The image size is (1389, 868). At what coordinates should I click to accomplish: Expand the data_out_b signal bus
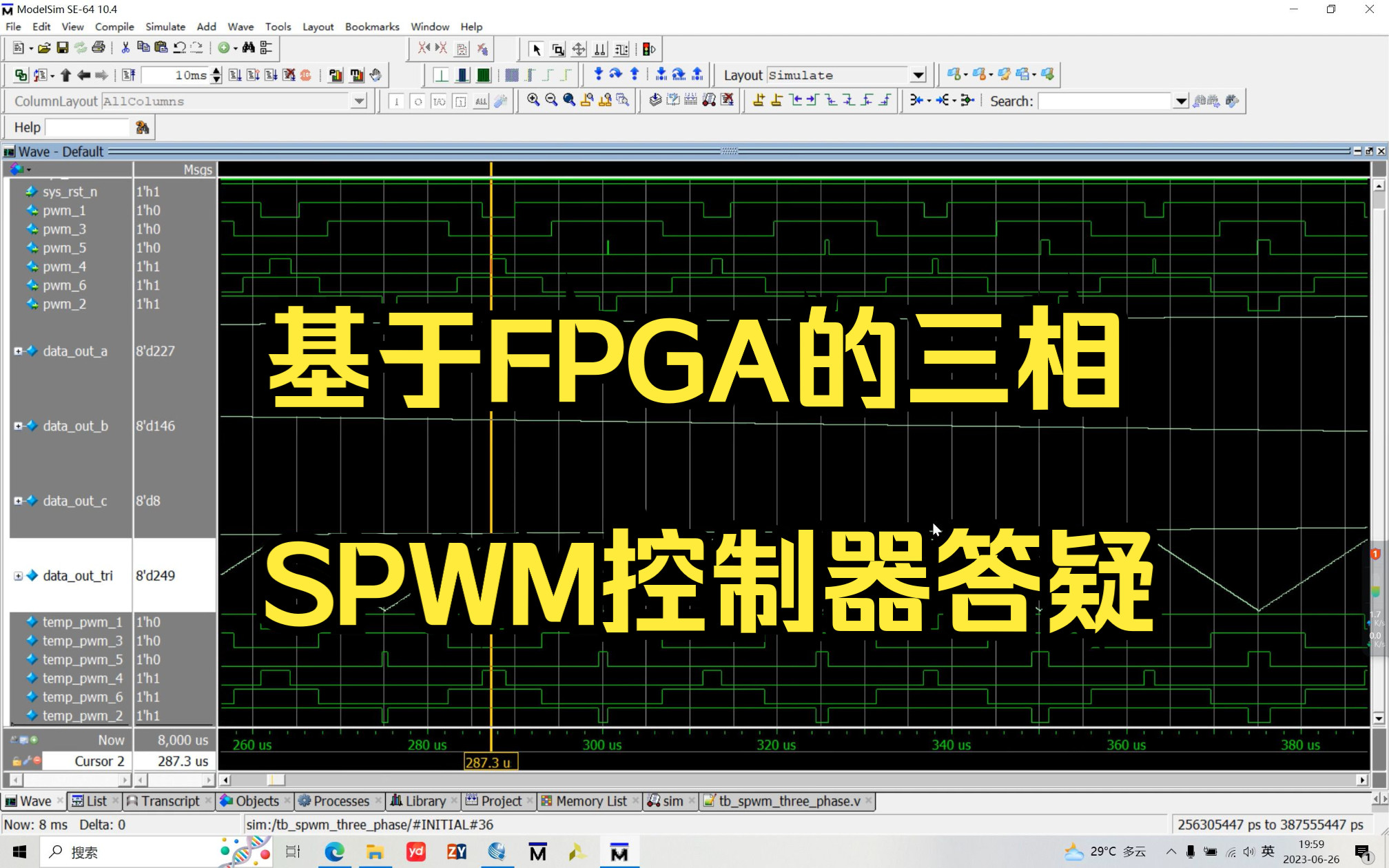tap(18, 426)
